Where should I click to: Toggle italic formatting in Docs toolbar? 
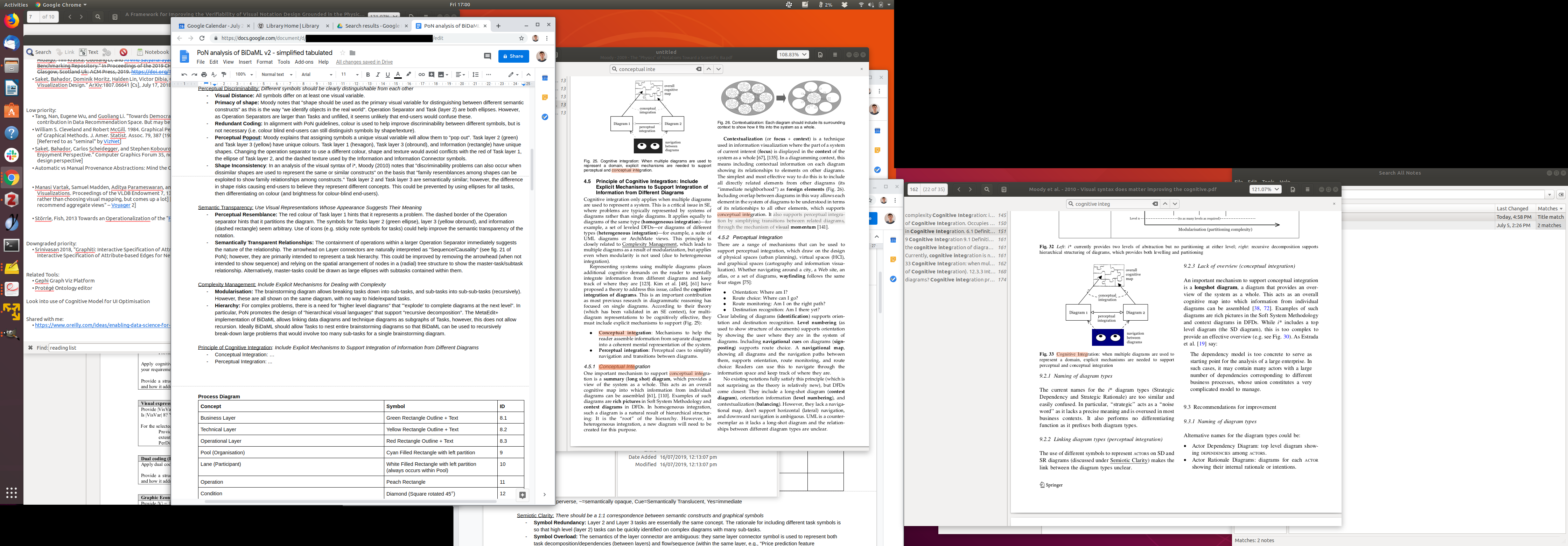click(377, 75)
